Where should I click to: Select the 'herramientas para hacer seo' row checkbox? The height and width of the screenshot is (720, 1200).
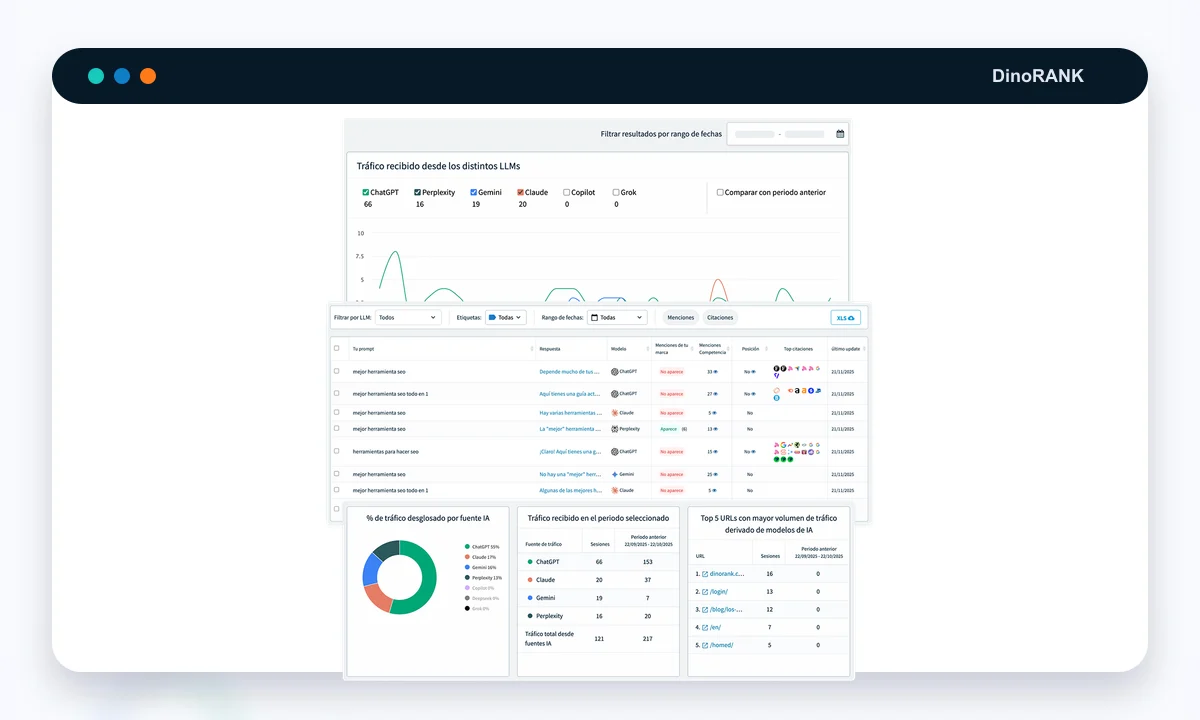[337, 451]
